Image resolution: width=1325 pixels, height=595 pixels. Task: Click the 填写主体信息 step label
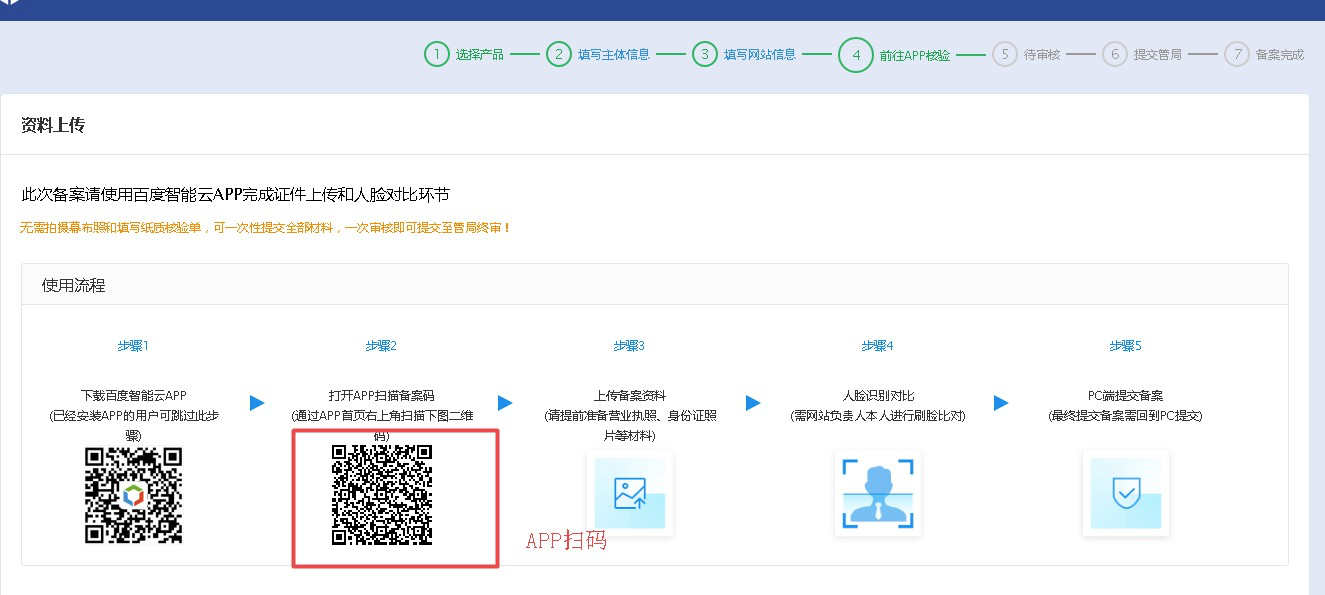click(x=614, y=55)
